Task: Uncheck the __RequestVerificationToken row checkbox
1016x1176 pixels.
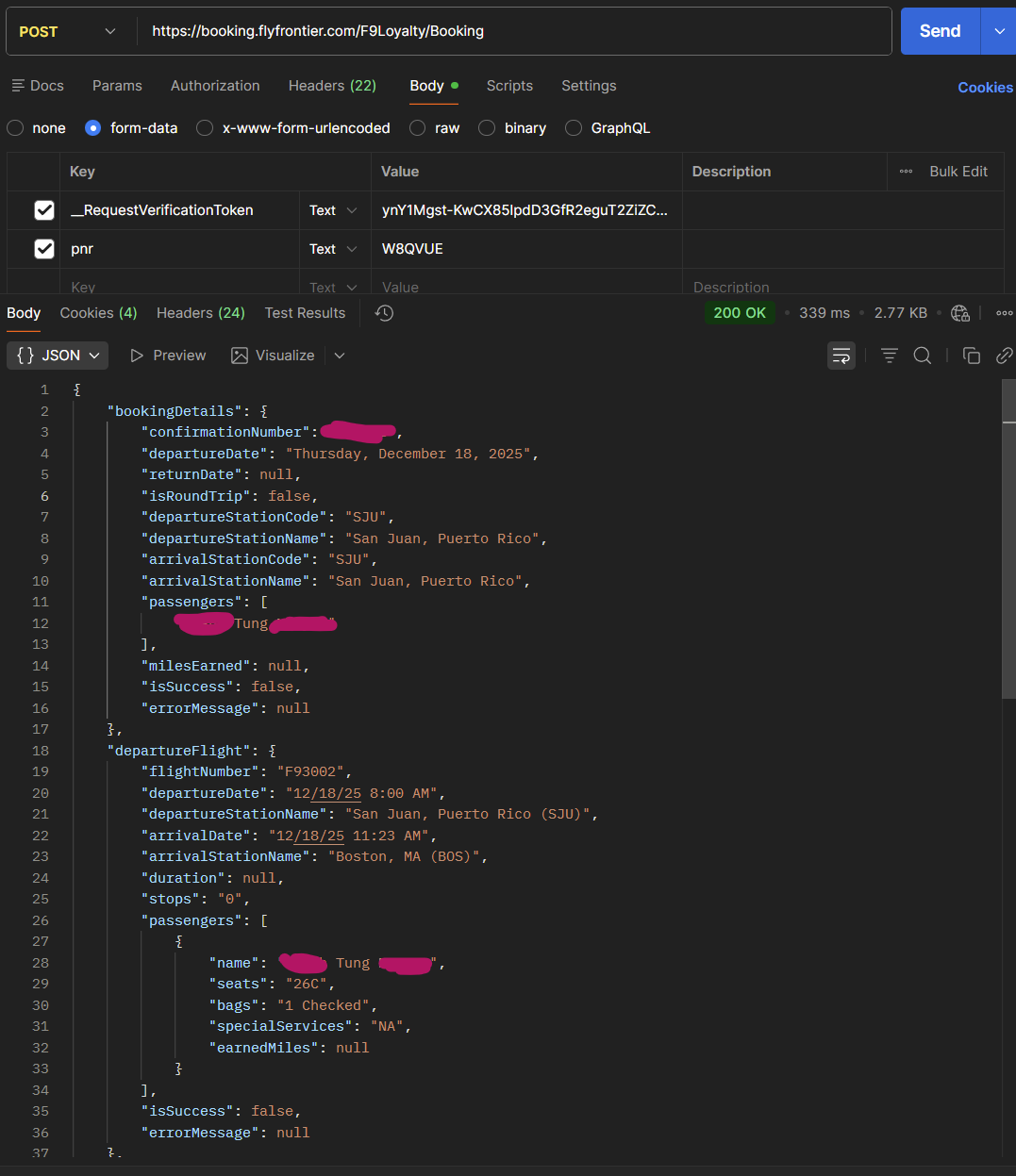Action: point(44,210)
